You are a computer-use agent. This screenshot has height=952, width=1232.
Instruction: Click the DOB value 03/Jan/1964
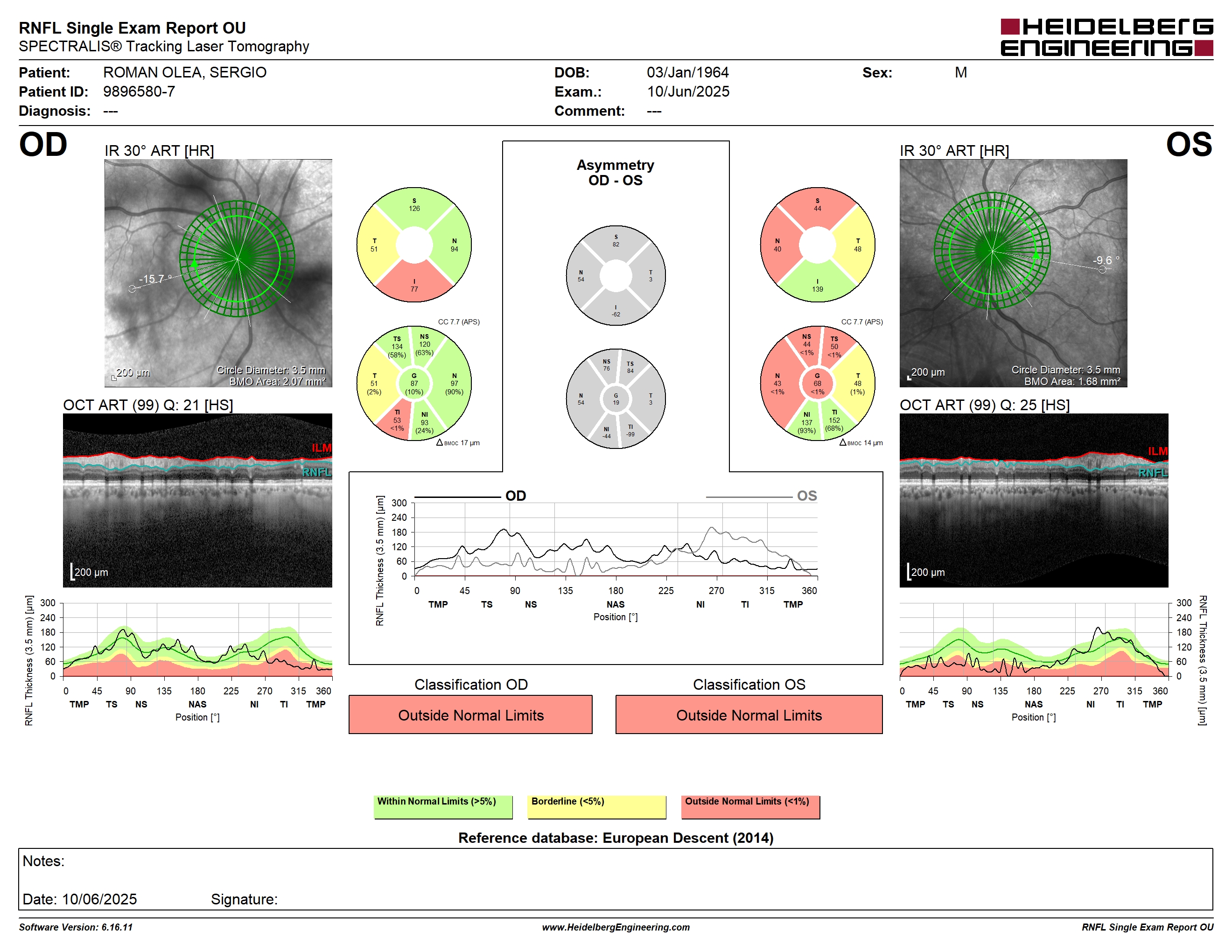click(x=687, y=72)
